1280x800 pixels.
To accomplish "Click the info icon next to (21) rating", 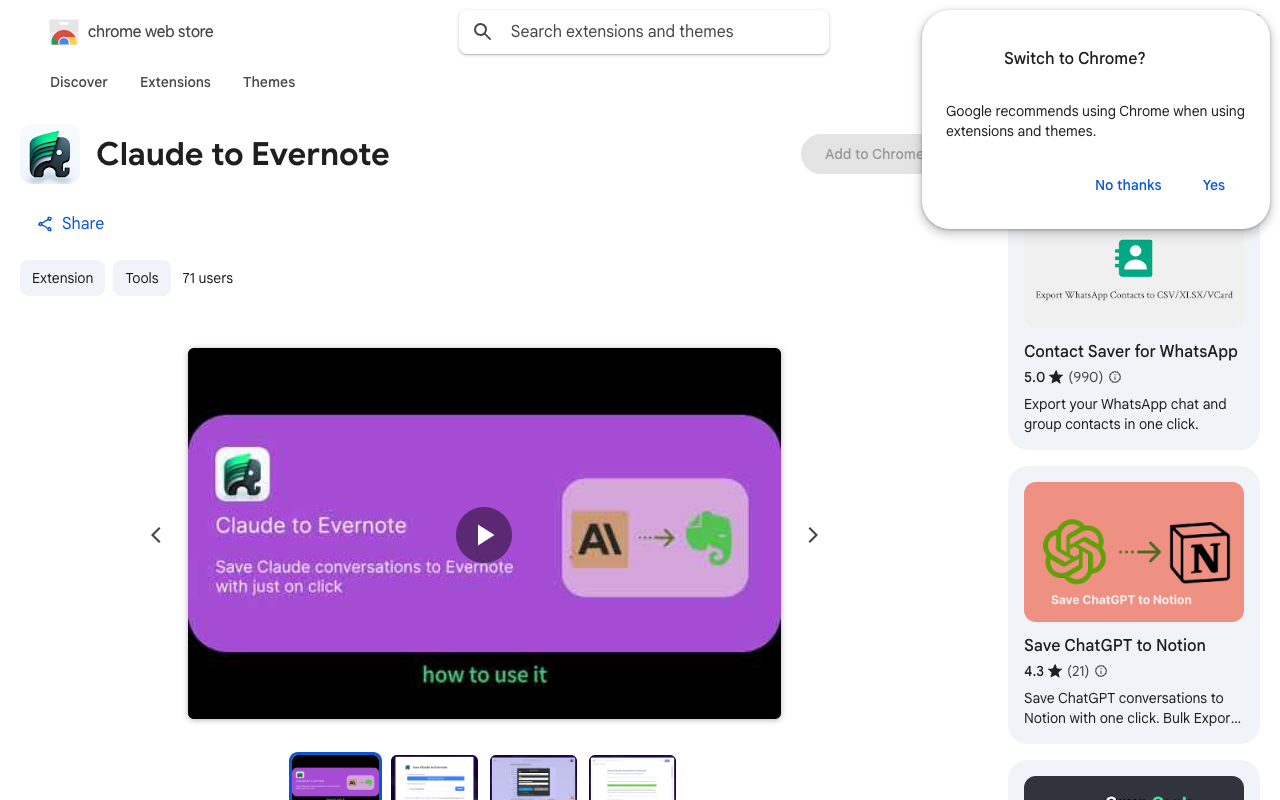I will tap(1101, 671).
